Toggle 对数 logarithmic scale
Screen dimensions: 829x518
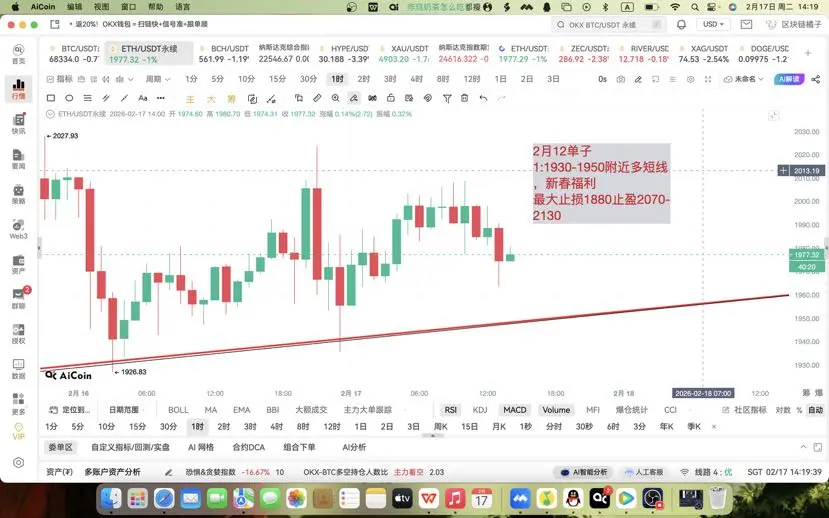(x=783, y=410)
